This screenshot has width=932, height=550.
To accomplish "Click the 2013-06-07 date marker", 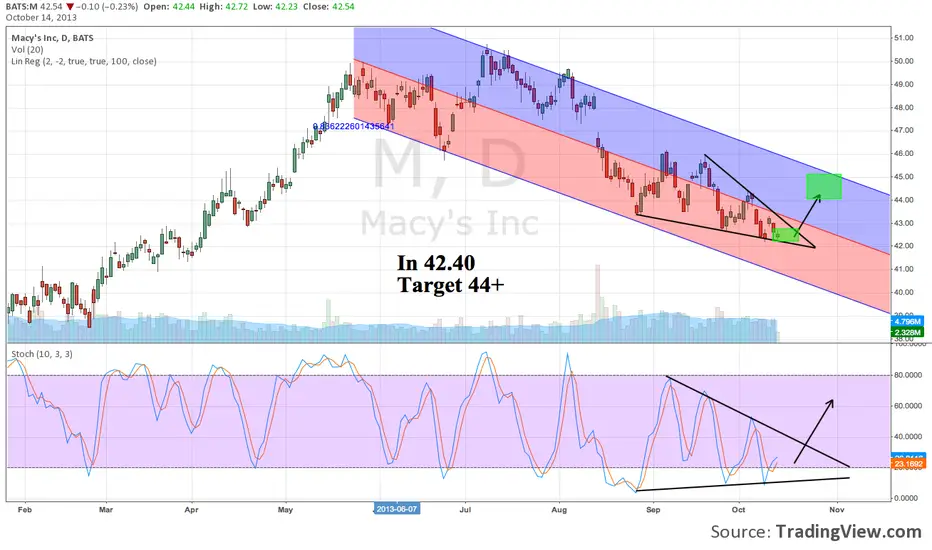I will (x=396, y=510).
